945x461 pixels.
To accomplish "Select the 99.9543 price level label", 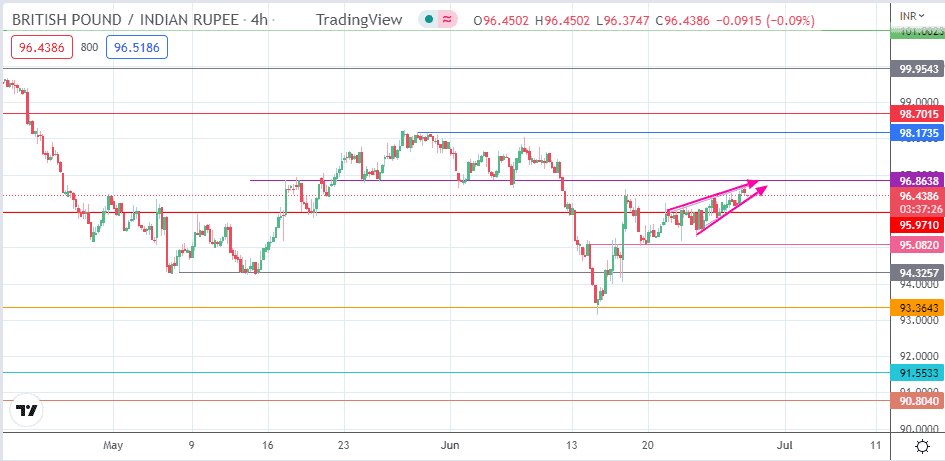I will (x=915, y=69).
